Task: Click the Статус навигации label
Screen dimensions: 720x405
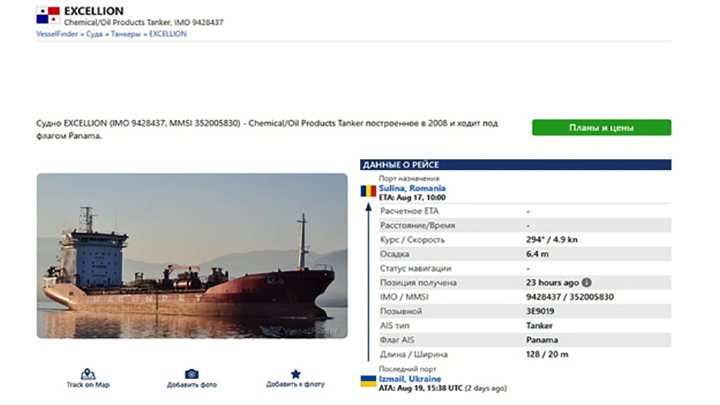Action: point(416,268)
